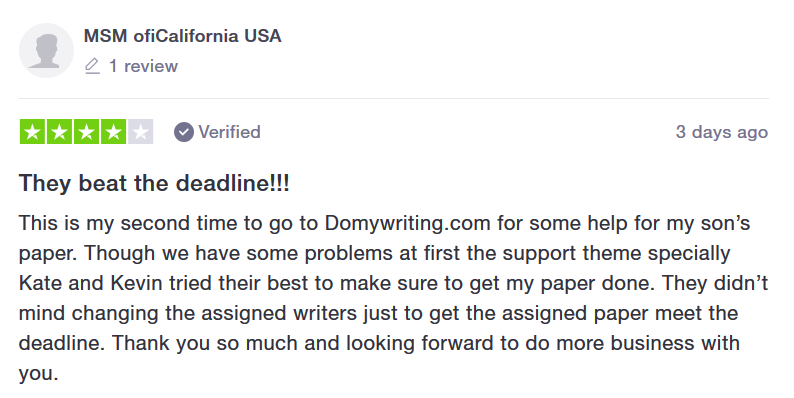Viewport: 794px width, 398px height.
Task: Click the fifth grey empty star
Action: tap(140, 132)
